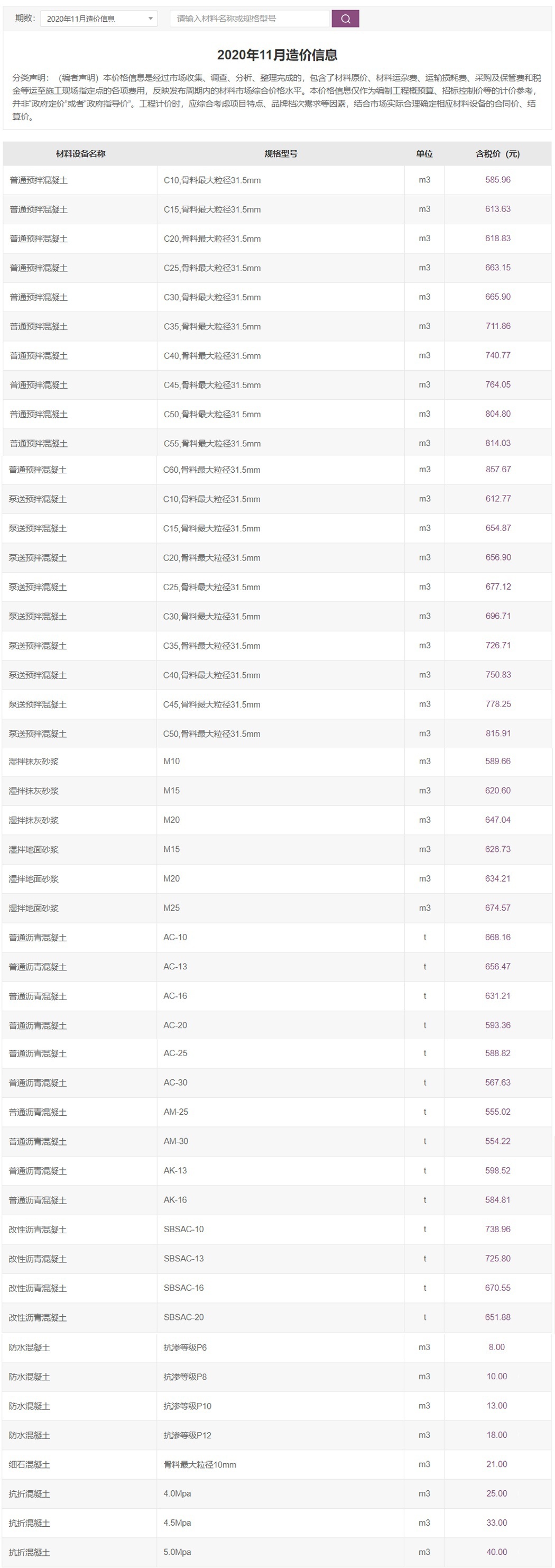This screenshot has height=1568, width=555.
Task: Click the purple search magnifier button
Action: (x=345, y=19)
